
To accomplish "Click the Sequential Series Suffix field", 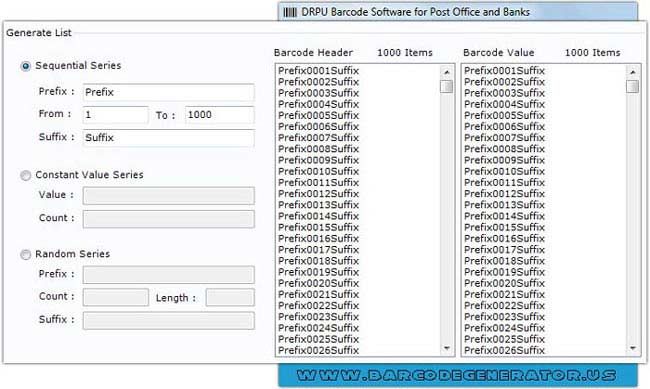I will [x=168, y=138].
